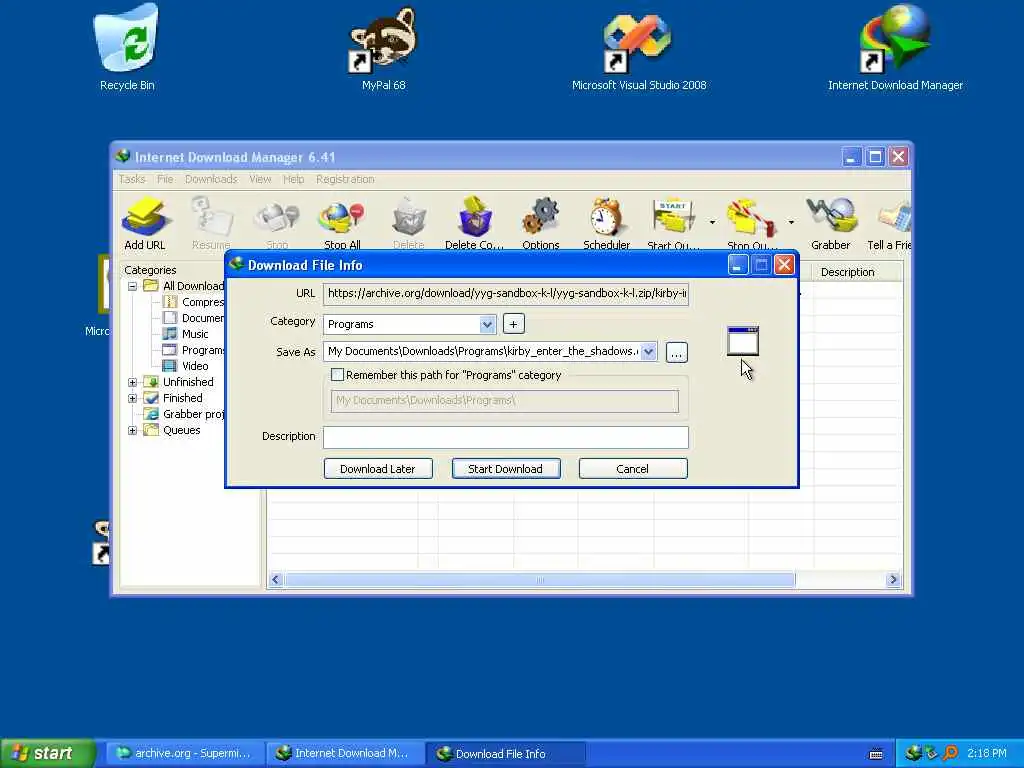This screenshot has height=768, width=1024.
Task: Click the Description column header
Action: click(857, 272)
